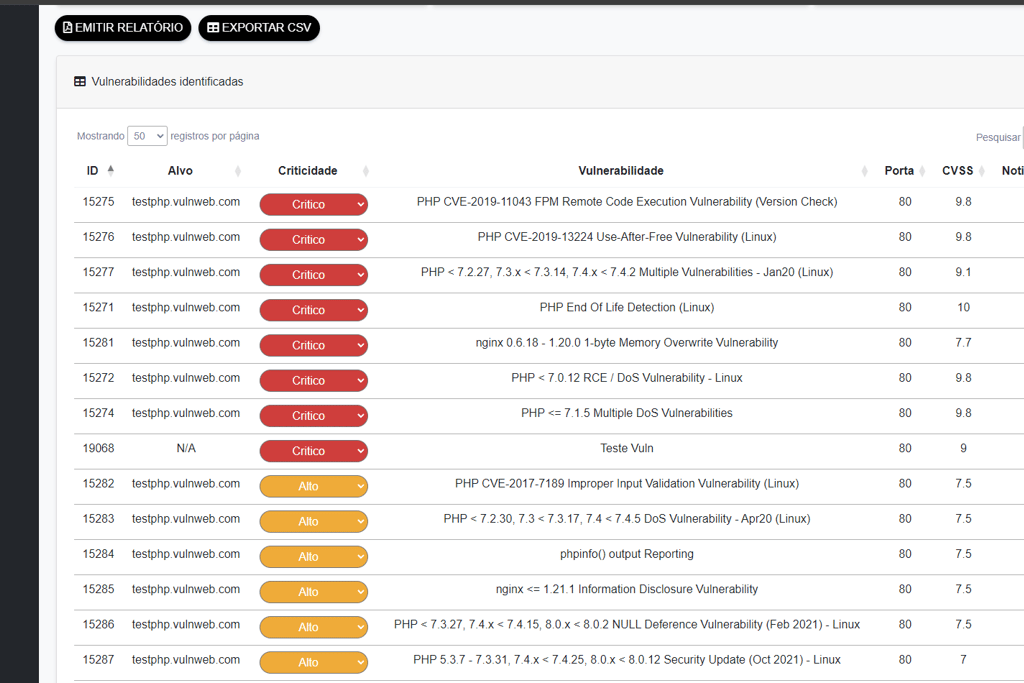Change criticality of Teste Vuln row 19068
The image size is (1024, 683).
pyautogui.click(x=313, y=451)
